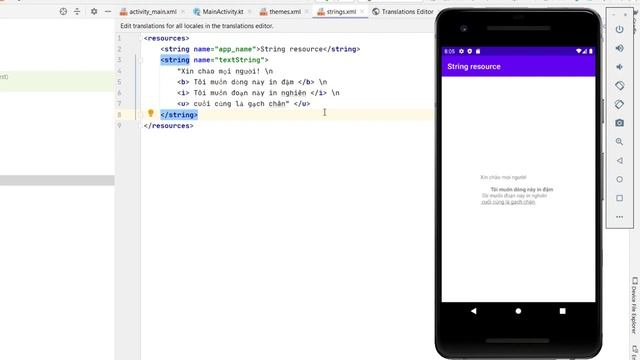Click emulator toolbar Back triangle icon
640x360 pixels.
(x=619, y=160)
